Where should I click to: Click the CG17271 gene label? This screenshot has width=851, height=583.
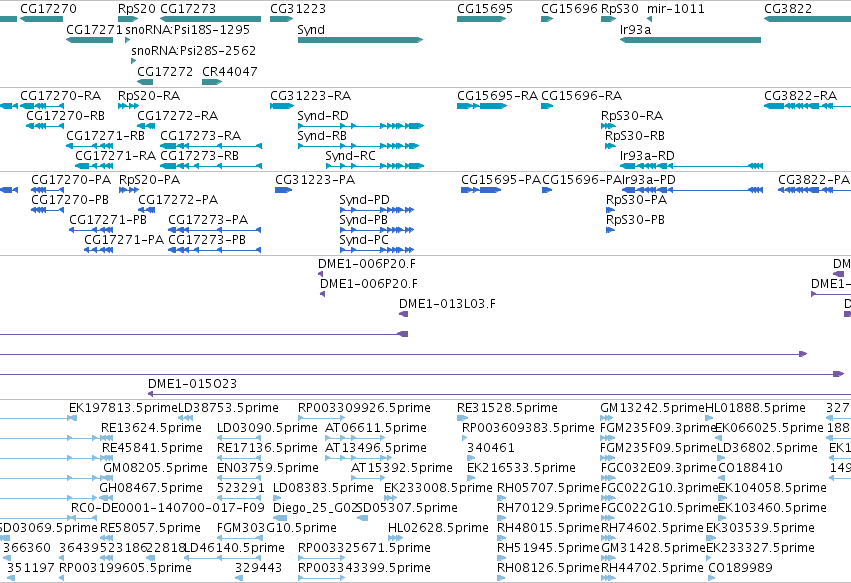point(94,29)
